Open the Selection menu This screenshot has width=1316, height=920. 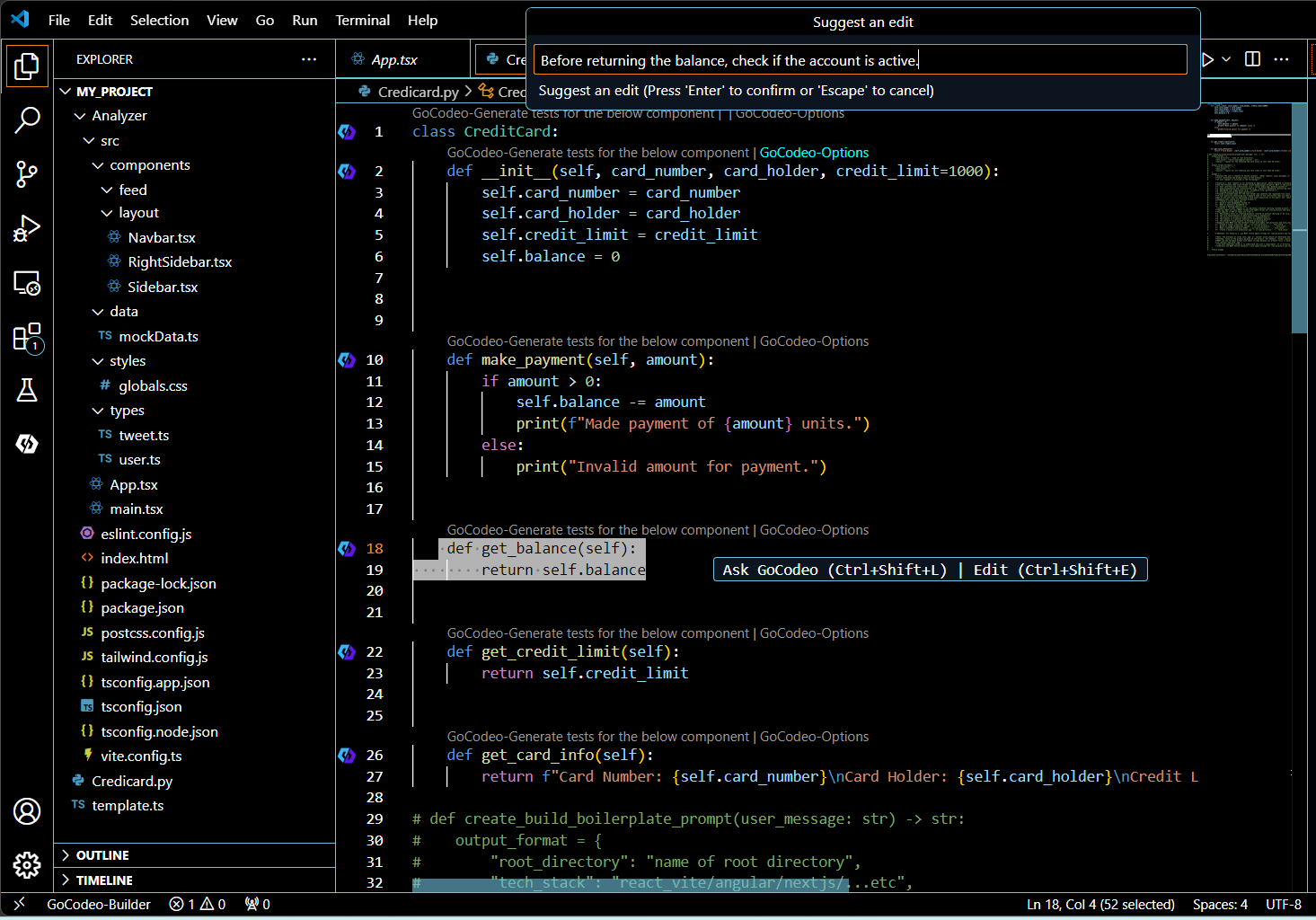coord(160,20)
